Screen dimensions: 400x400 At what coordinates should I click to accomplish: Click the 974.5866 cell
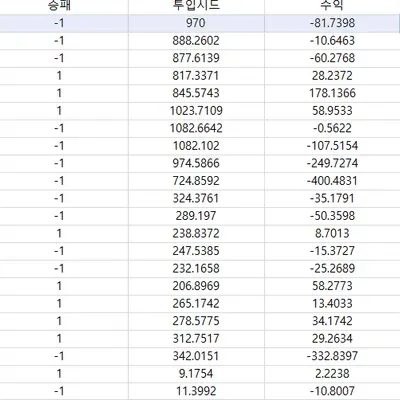(x=196, y=163)
